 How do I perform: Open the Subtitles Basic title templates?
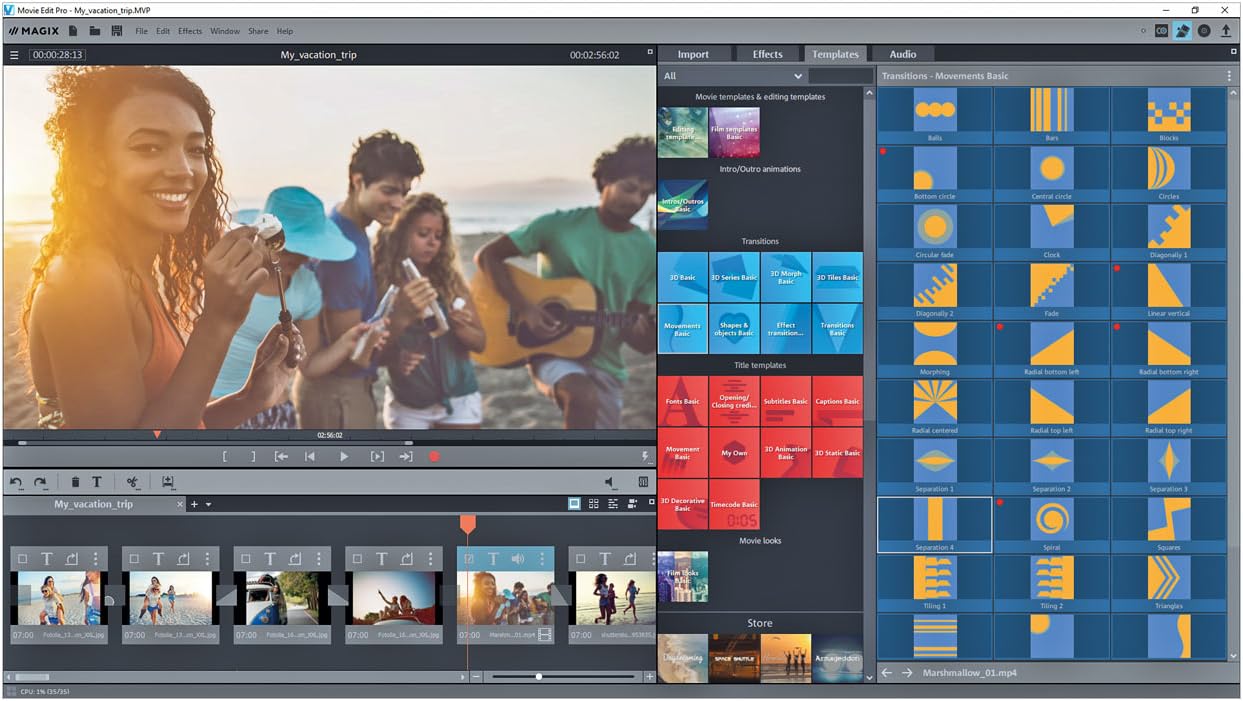(786, 401)
